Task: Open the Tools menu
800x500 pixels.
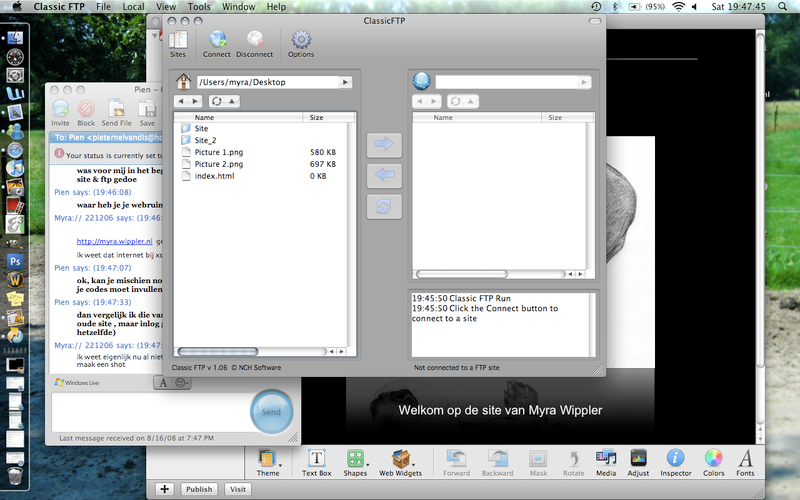Action: [x=199, y=7]
